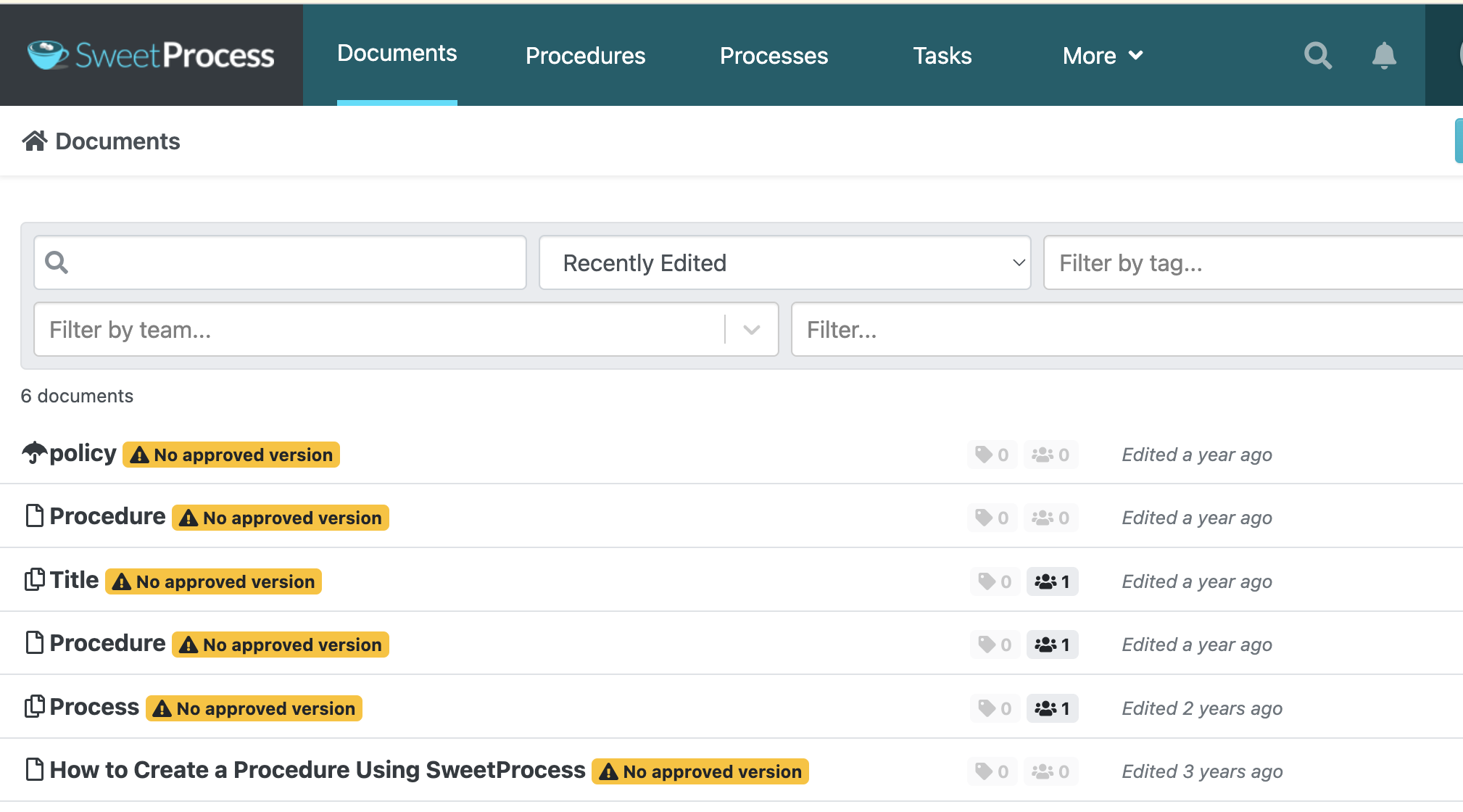Click the tag count badge on the Process row
This screenshot has height=812, width=1463.
pyautogui.click(x=995, y=708)
